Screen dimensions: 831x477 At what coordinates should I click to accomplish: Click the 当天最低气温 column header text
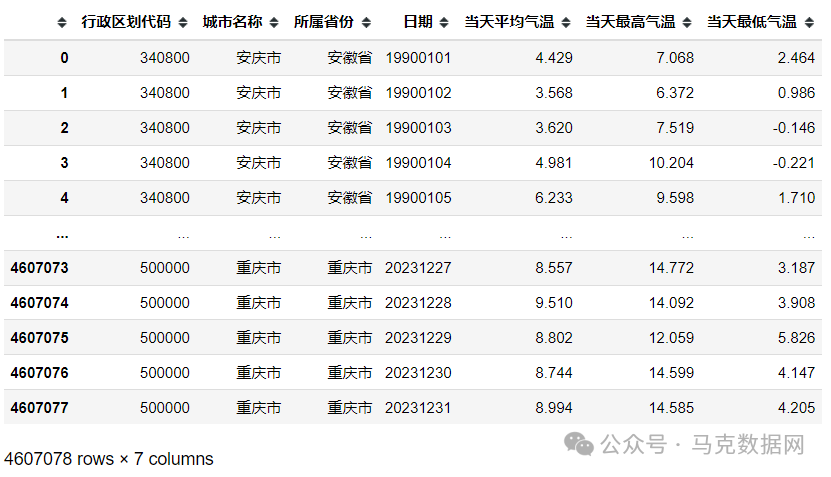[752, 22]
